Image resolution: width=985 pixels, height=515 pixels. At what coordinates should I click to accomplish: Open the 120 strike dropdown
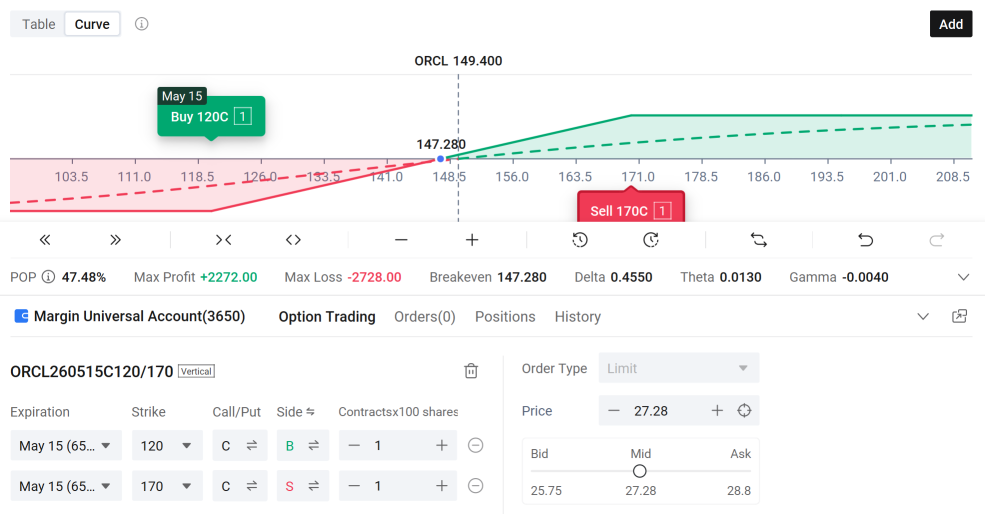167,445
